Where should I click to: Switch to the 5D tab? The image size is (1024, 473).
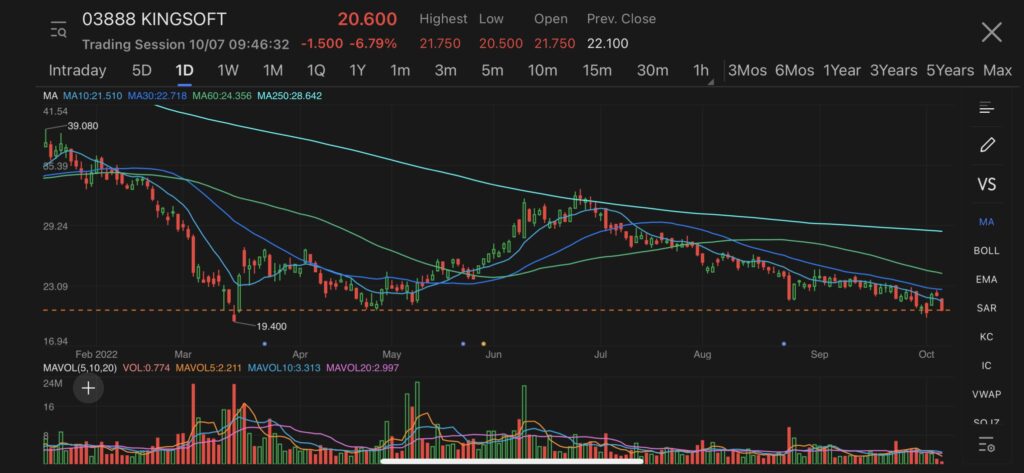[141, 71]
